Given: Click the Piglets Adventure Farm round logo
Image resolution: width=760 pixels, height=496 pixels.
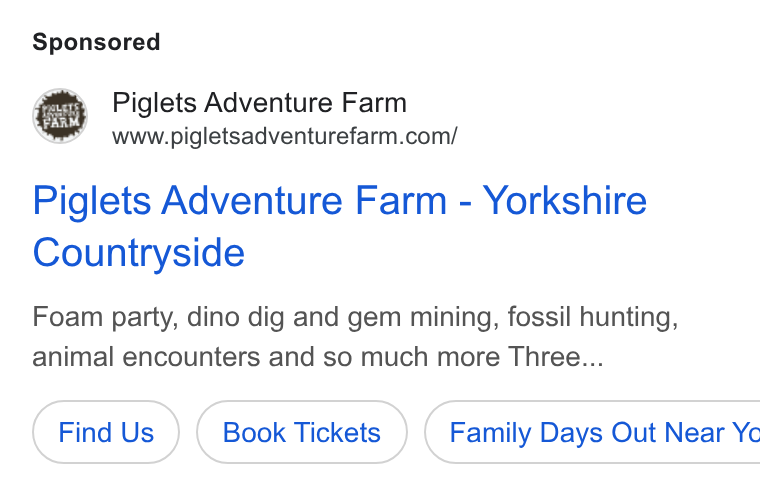Looking at the screenshot, I should coord(60,116).
